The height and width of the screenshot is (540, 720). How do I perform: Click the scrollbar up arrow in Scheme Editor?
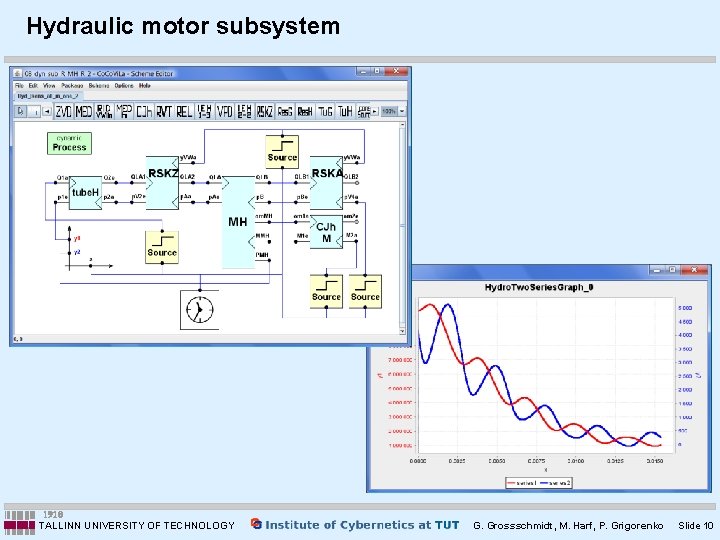point(402,125)
